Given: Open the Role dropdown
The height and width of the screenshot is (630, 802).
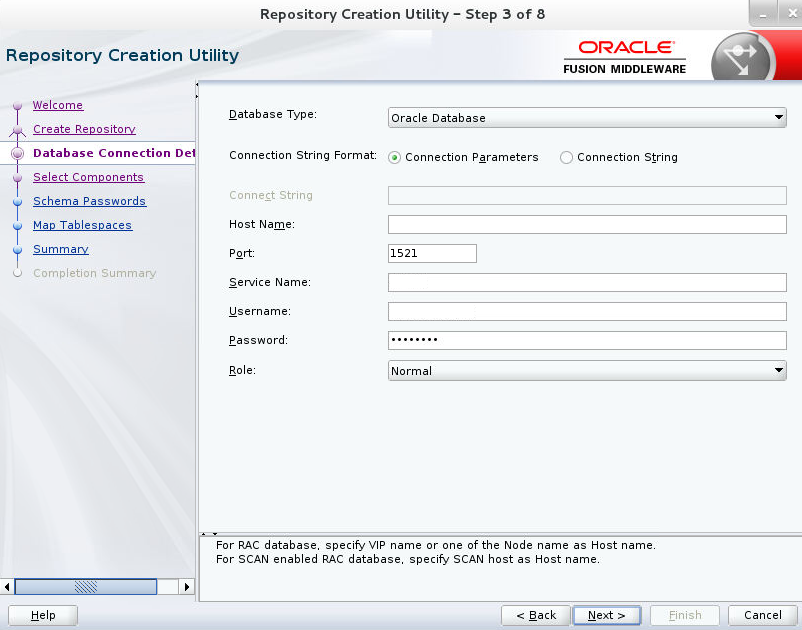Looking at the screenshot, I should click(x=587, y=370).
